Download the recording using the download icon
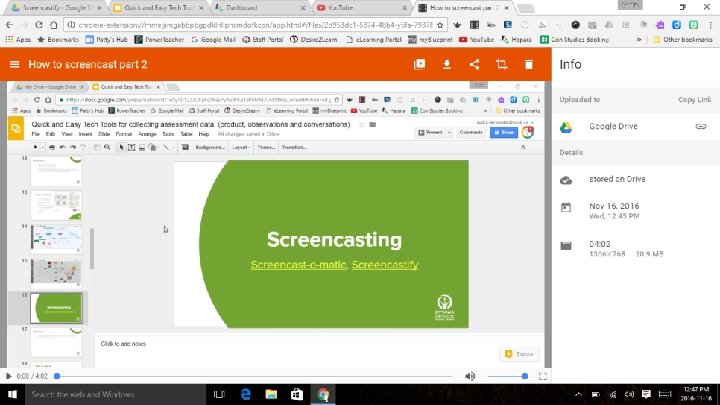Viewport: 720px width, 405px height. [x=446, y=64]
